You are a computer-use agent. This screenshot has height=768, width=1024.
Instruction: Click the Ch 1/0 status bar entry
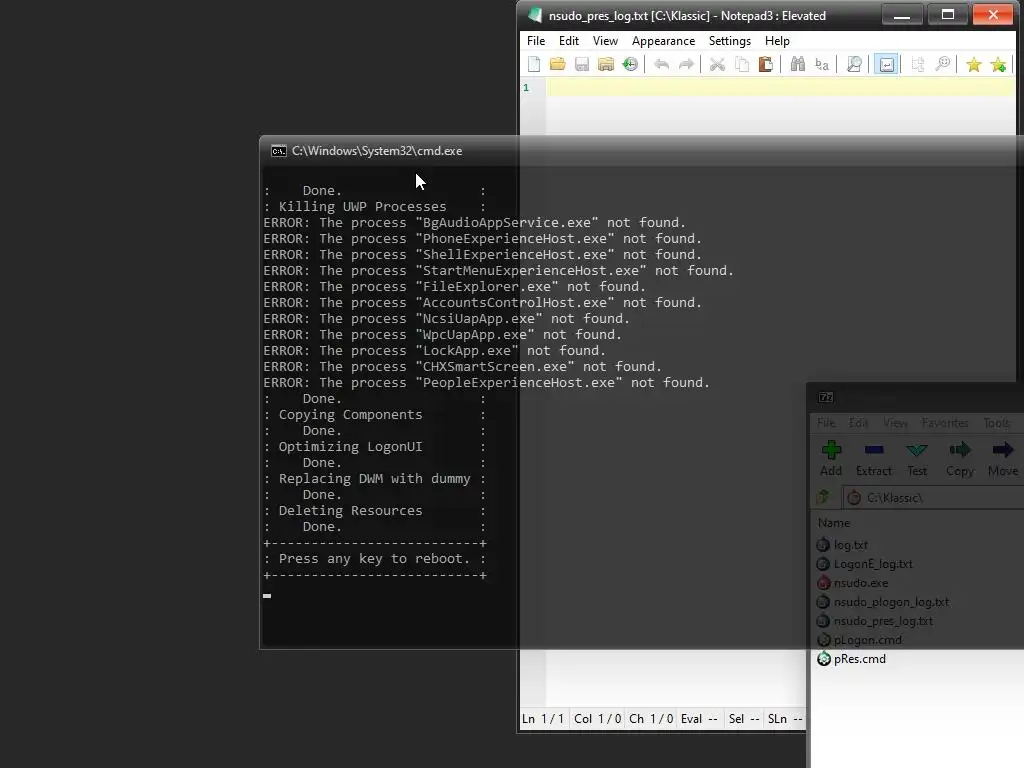coord(651,719)
